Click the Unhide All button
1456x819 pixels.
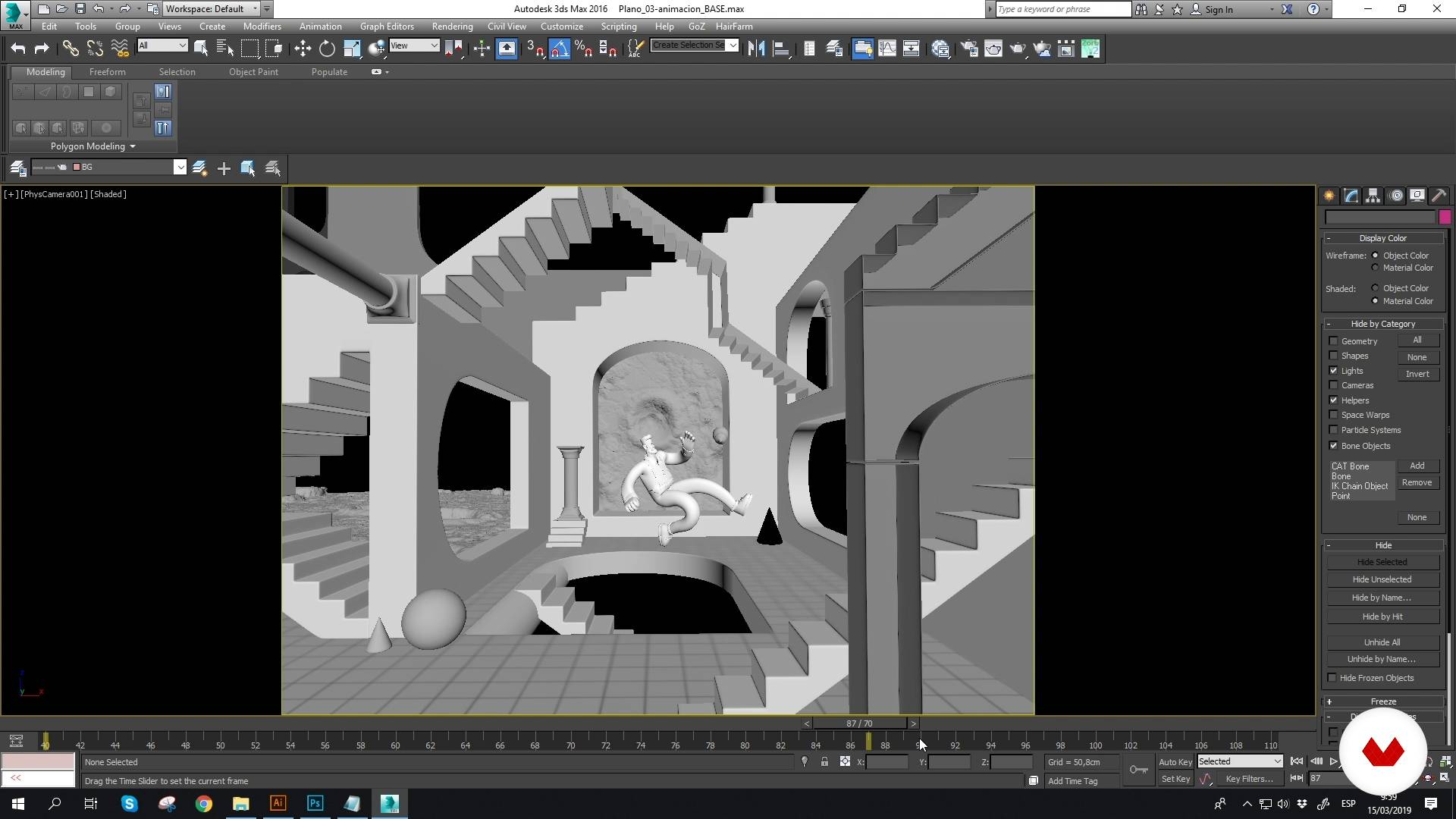[x=1382, y=642]
